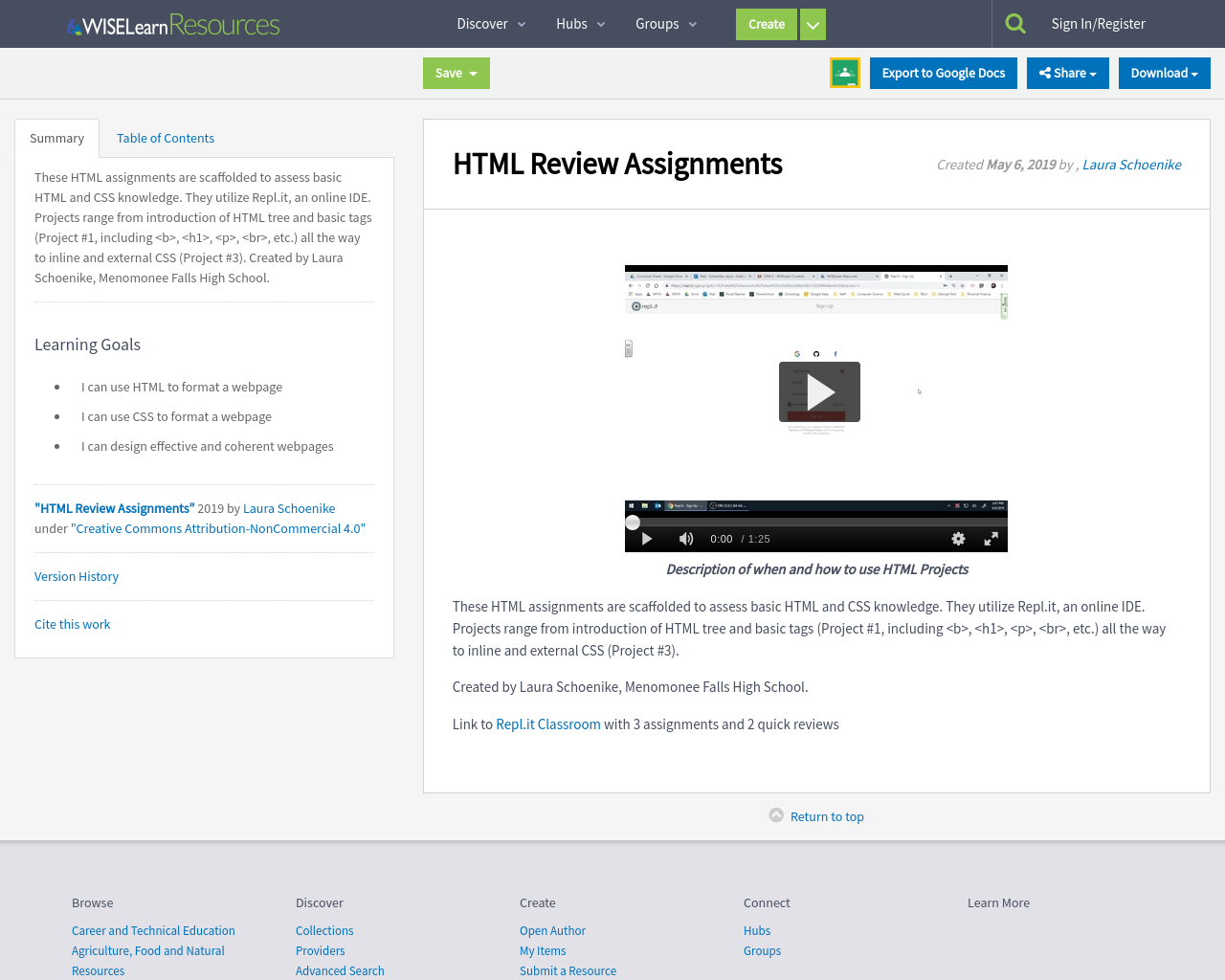Switch to the Summary tab
This screenshot has width=1225, height=980.
[56, 138]
